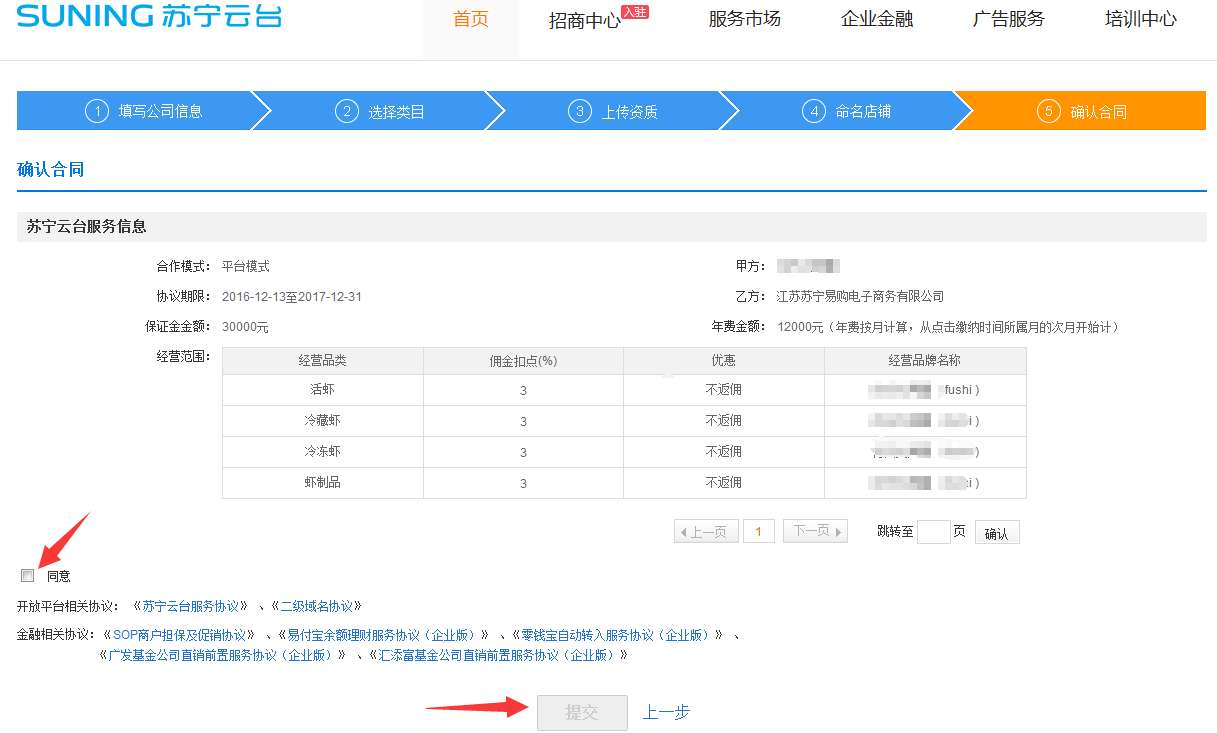This screenshot has height=733, width=1217.
Task: Click step 3 上传资质
Action: [614, 111]
